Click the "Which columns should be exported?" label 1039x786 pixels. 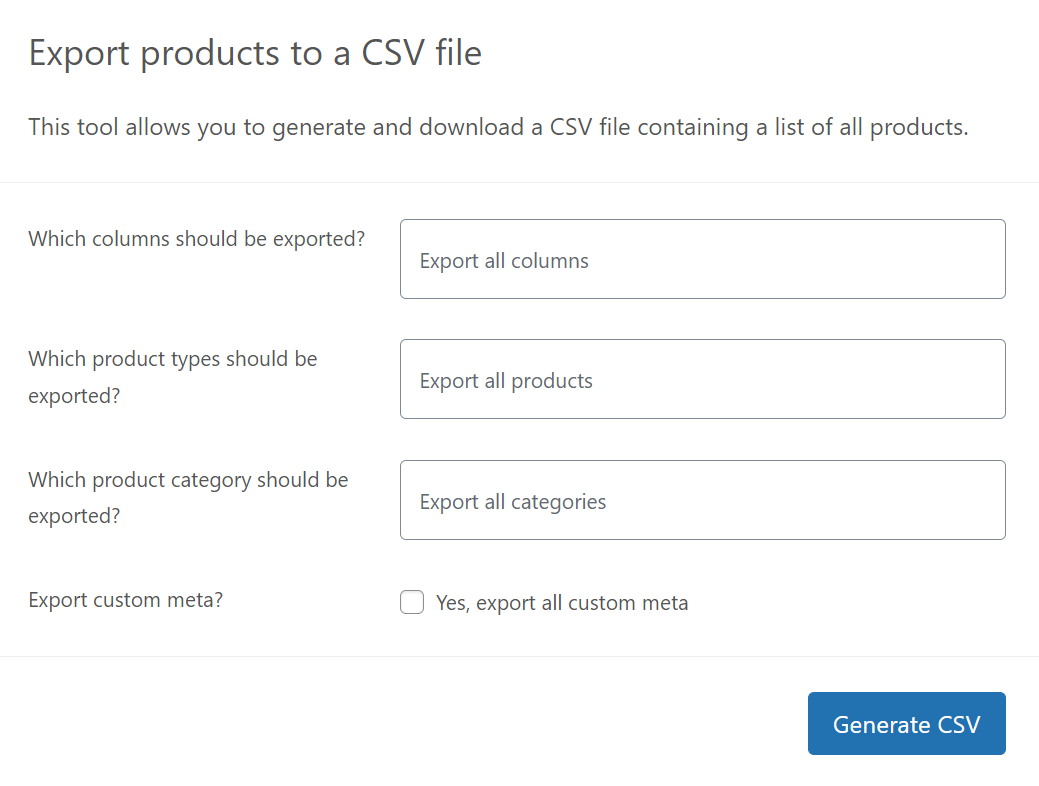click(x=196, y=238)
